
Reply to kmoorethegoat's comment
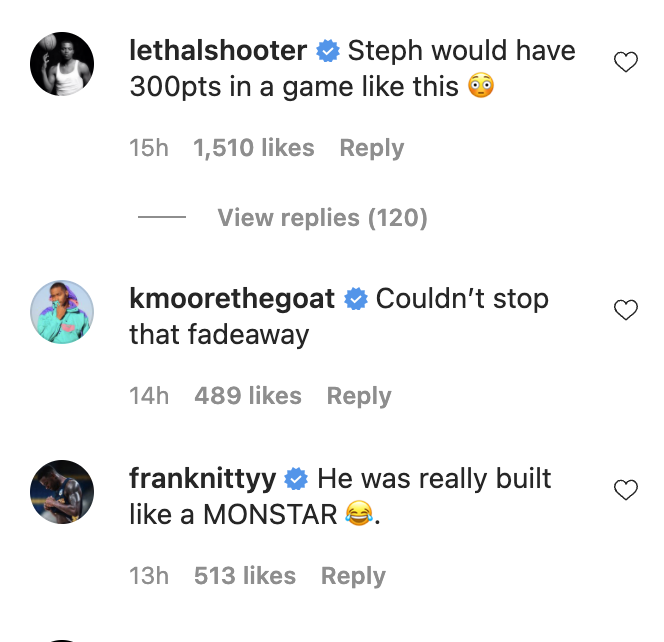pos(359,396)
